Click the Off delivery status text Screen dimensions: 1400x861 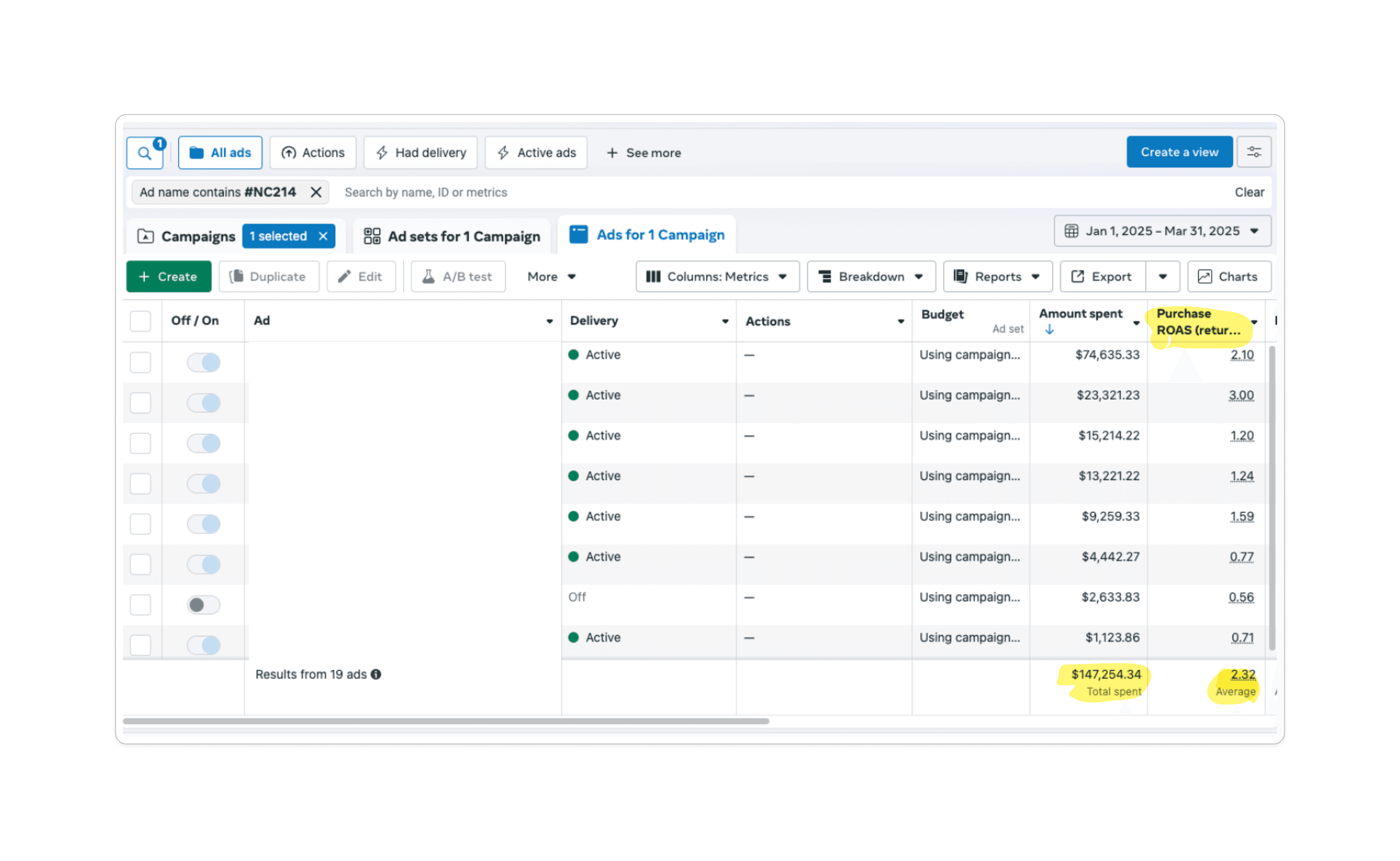[x=576, y=597]
